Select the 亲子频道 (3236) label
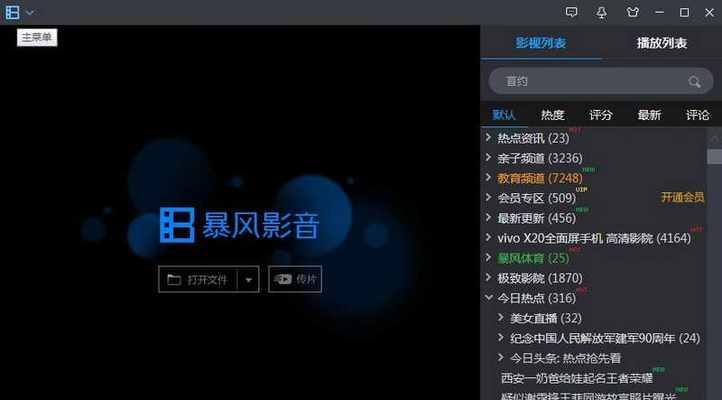The image size is (722, 400). [540, 158]
